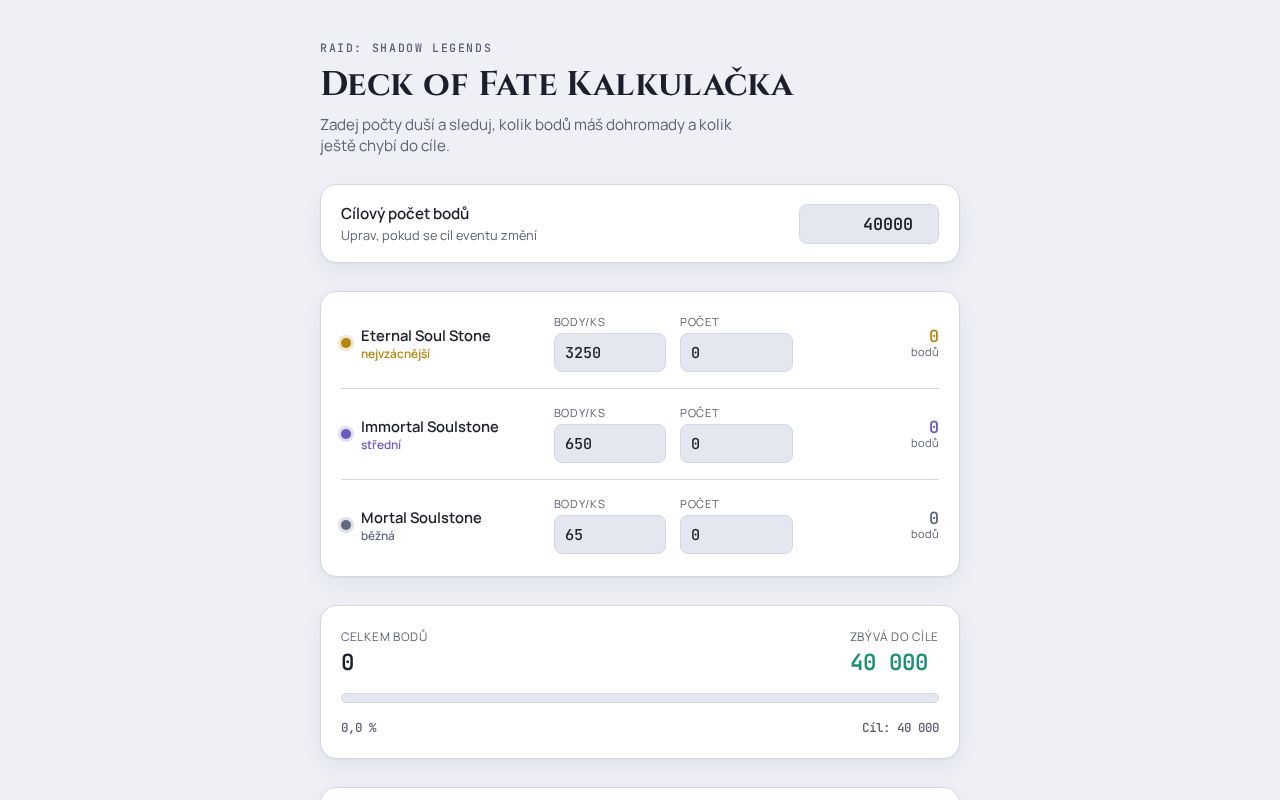Click the Cíl: 40 000 text
The image size is (1280, 800).
tap(900, 728)
